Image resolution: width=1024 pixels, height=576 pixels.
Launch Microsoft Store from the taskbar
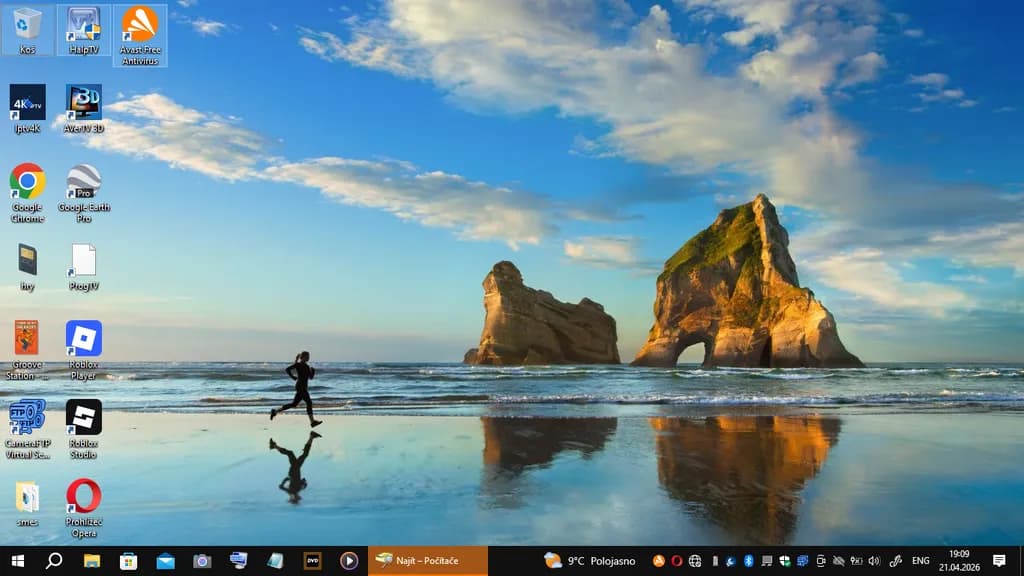click(x=129, y=561)
